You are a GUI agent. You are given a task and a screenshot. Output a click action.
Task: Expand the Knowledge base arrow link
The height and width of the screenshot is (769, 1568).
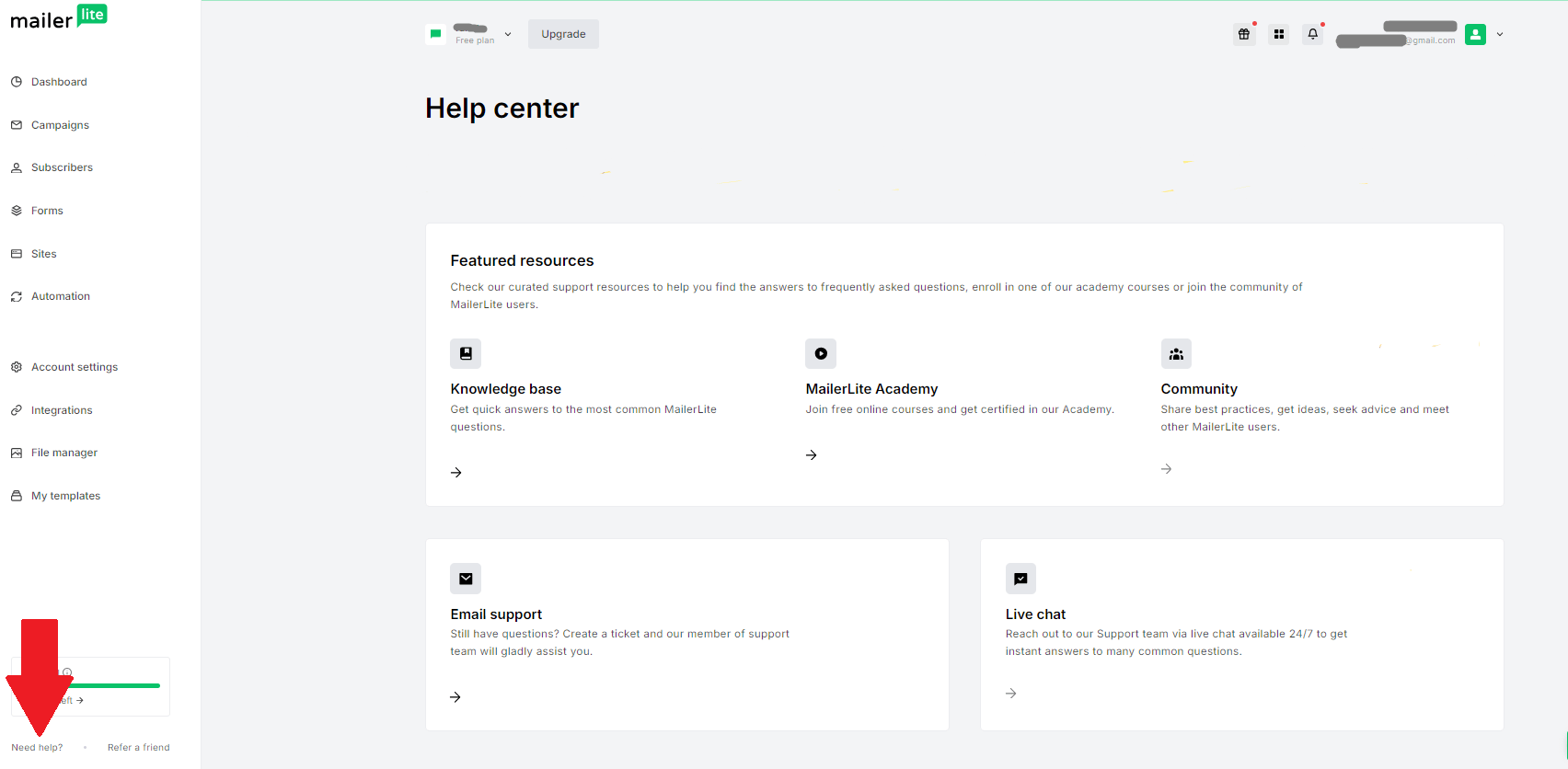pos(455,472)
